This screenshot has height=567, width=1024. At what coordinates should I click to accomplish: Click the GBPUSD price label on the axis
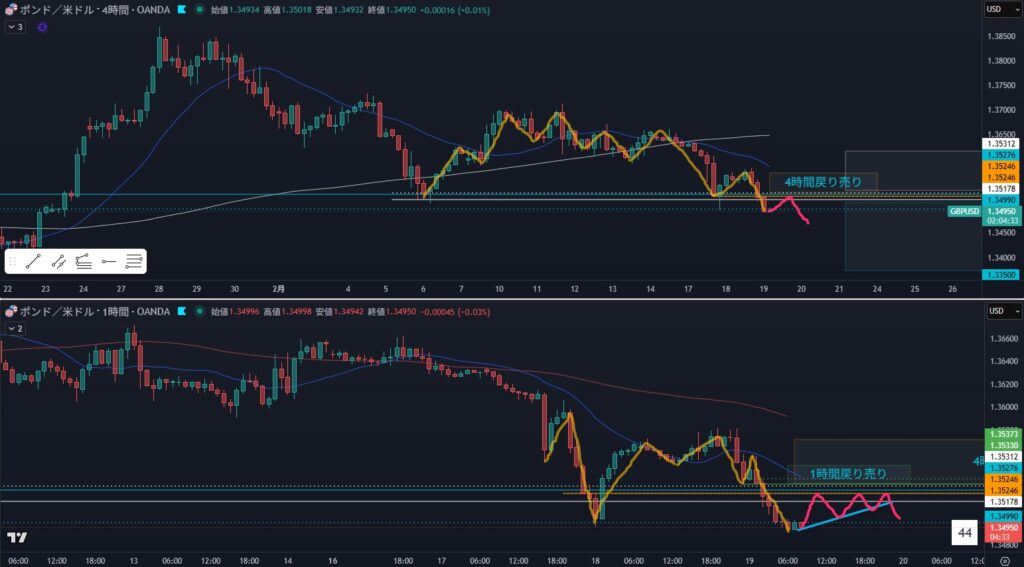pyautogui.click(x=964, y=211)
